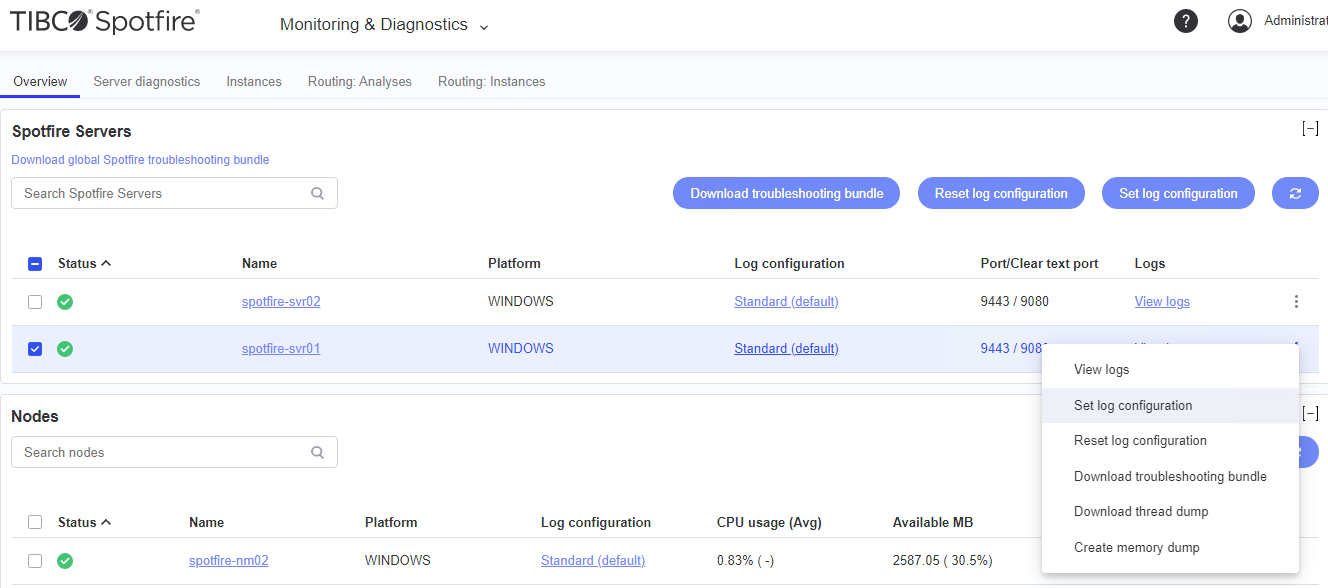Choose Download troubleshooting bundle in context menu
This screenshot has height=588, width=1328.
[x=1170, y=477]
